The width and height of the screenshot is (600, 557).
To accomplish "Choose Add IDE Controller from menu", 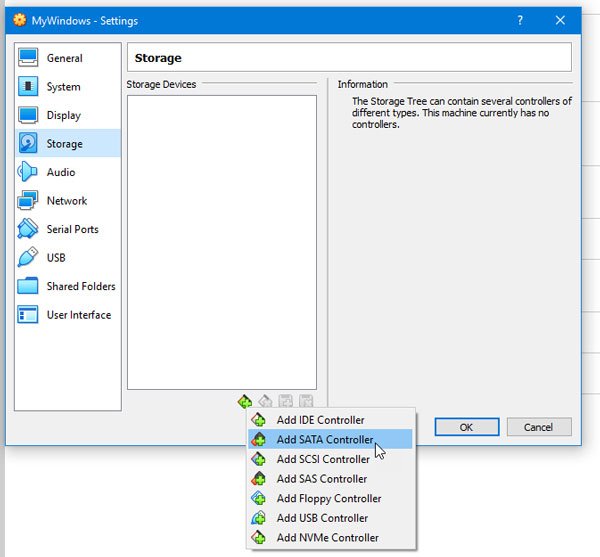I will coord(320,420).
